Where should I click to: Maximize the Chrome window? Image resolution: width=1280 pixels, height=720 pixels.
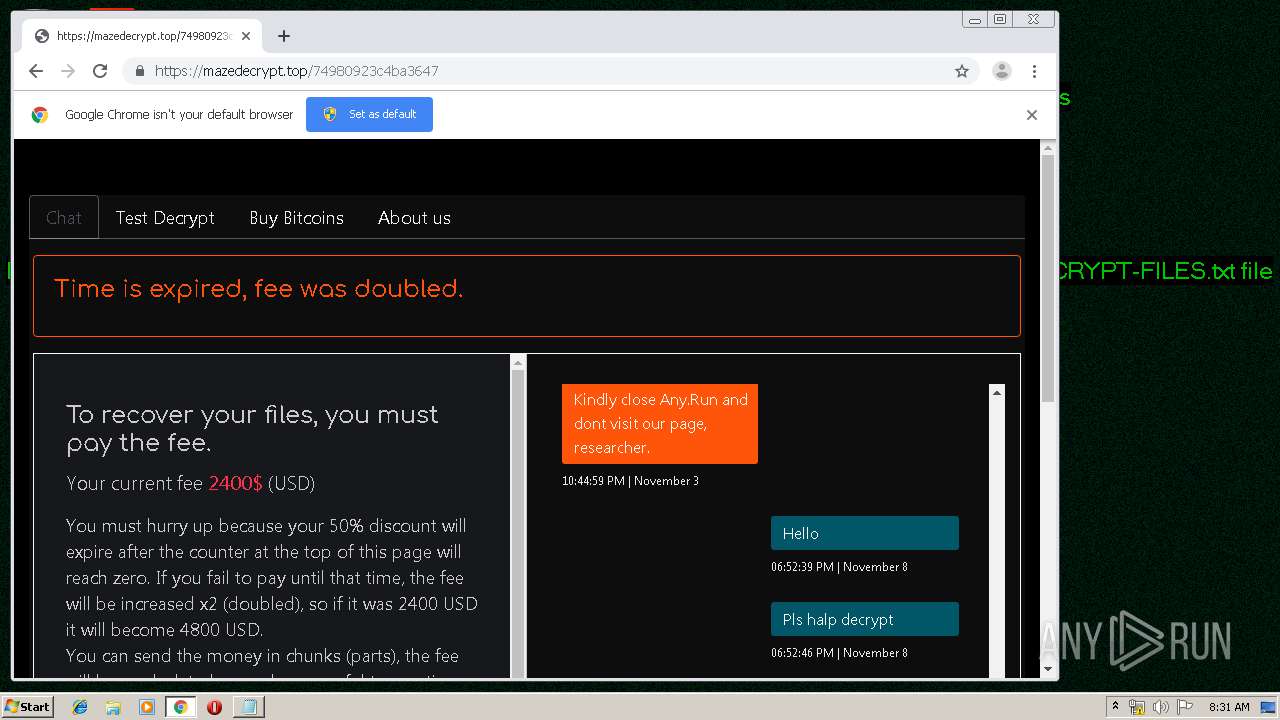click(1000, 20)
